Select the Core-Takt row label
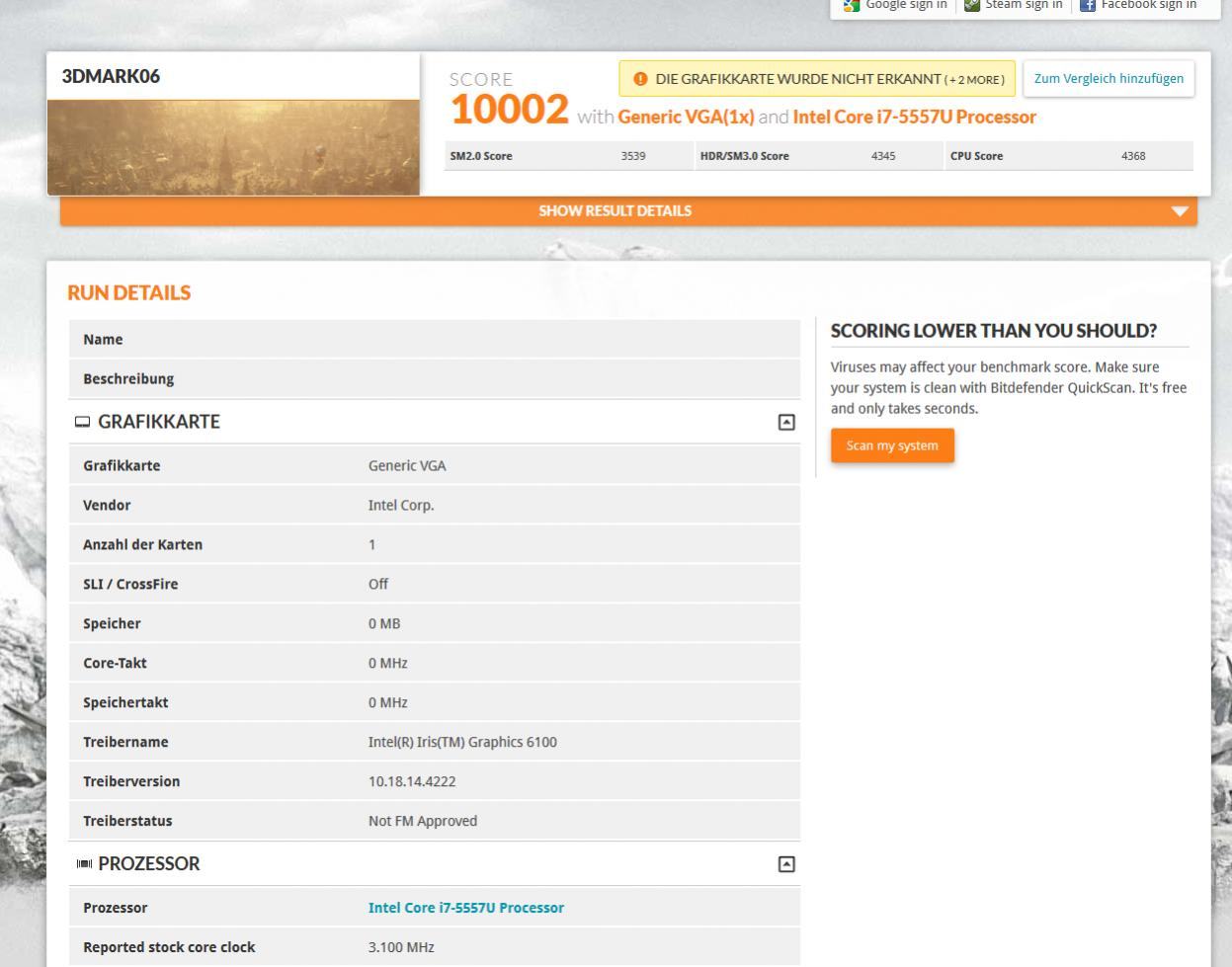Image resolution: width=1232 pixels, height=967 pixels. [x=115, y=663]
